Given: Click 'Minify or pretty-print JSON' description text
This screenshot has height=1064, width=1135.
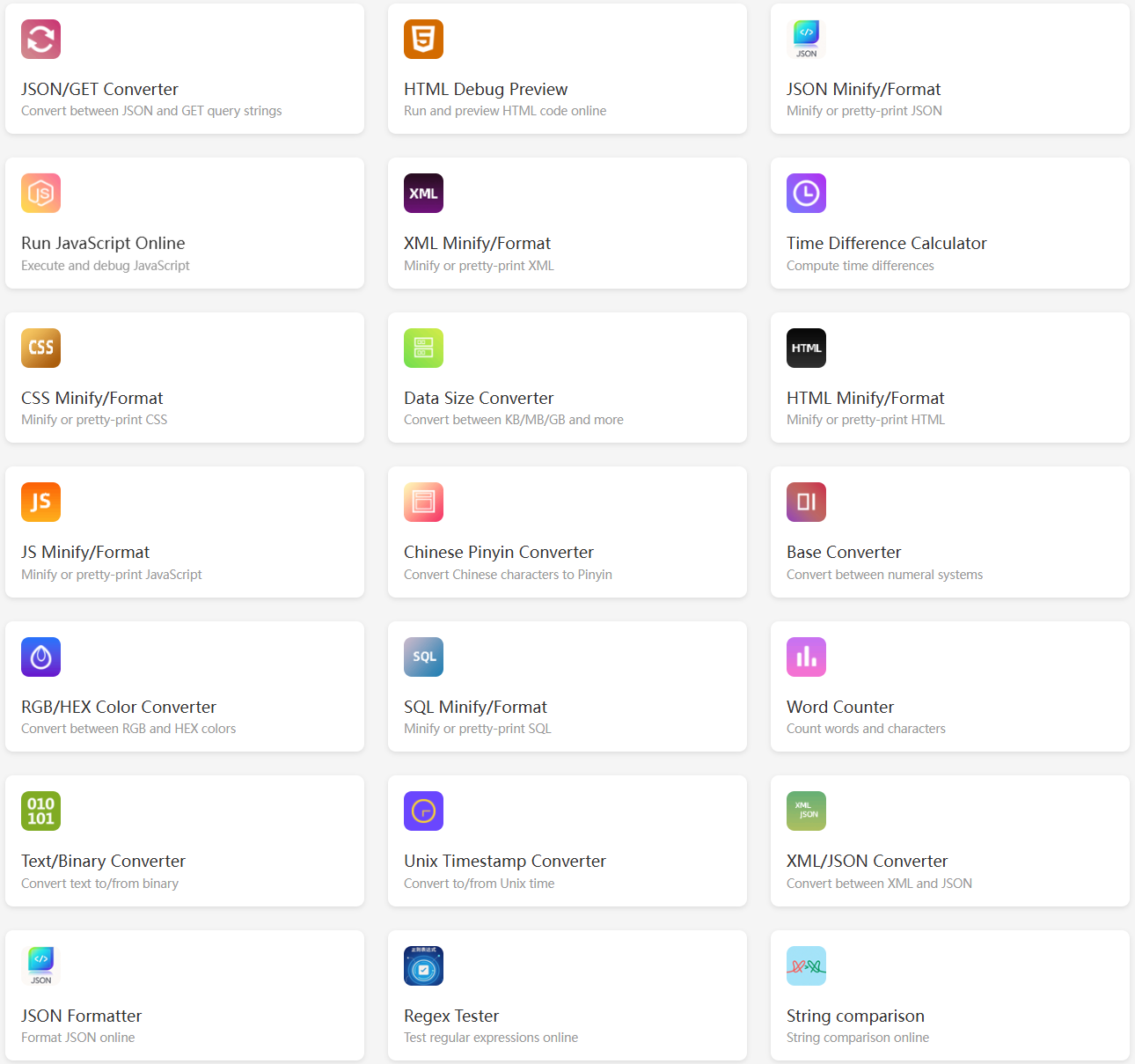Looking at the screenshot, I should (x=864, y=111).
